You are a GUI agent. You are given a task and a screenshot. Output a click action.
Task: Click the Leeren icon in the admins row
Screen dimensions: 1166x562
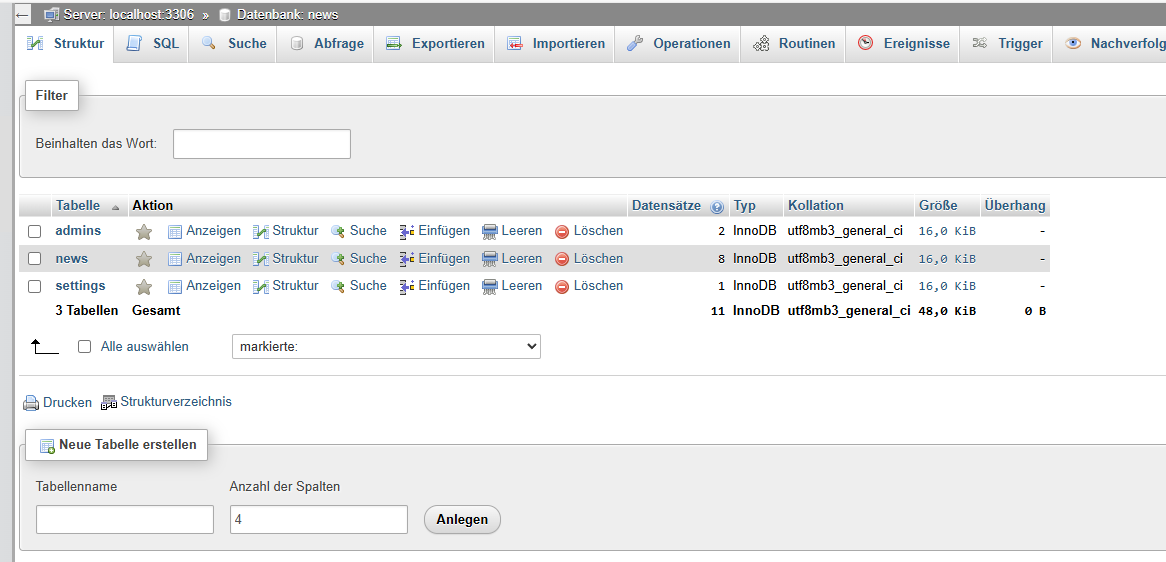(x=489, y=232)
